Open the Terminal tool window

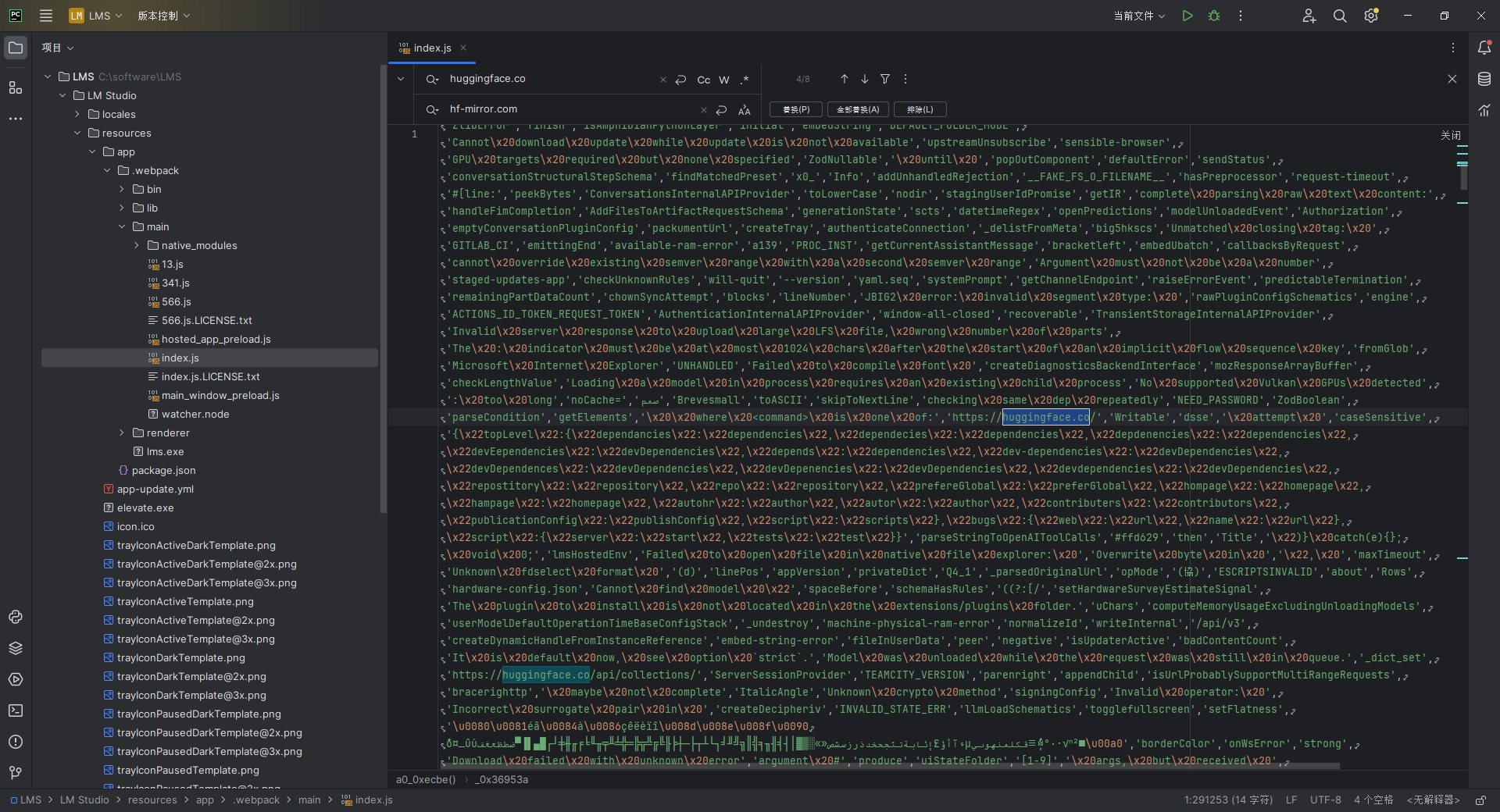pyautogui.click(x=16, y=710)
